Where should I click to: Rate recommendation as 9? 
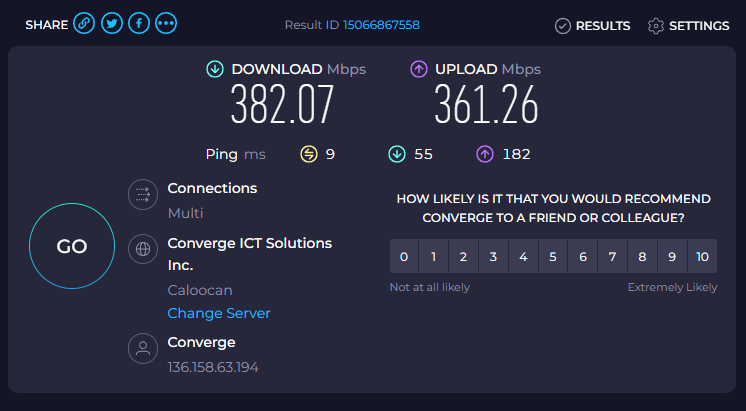click(672, 256)
